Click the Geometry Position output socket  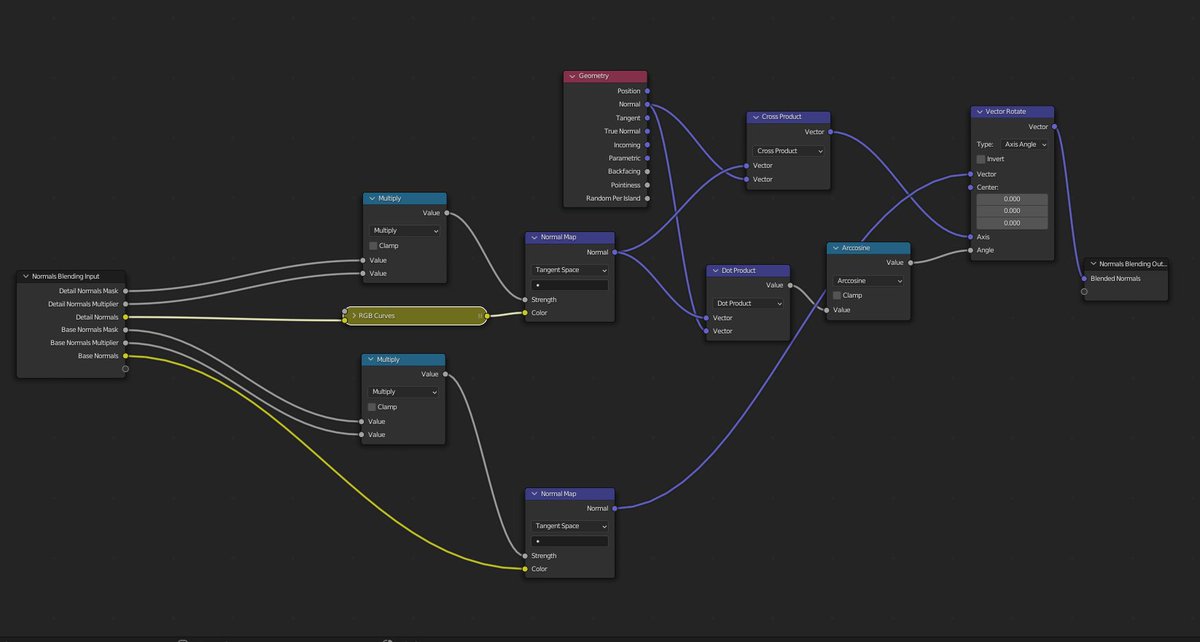[648, 91]
